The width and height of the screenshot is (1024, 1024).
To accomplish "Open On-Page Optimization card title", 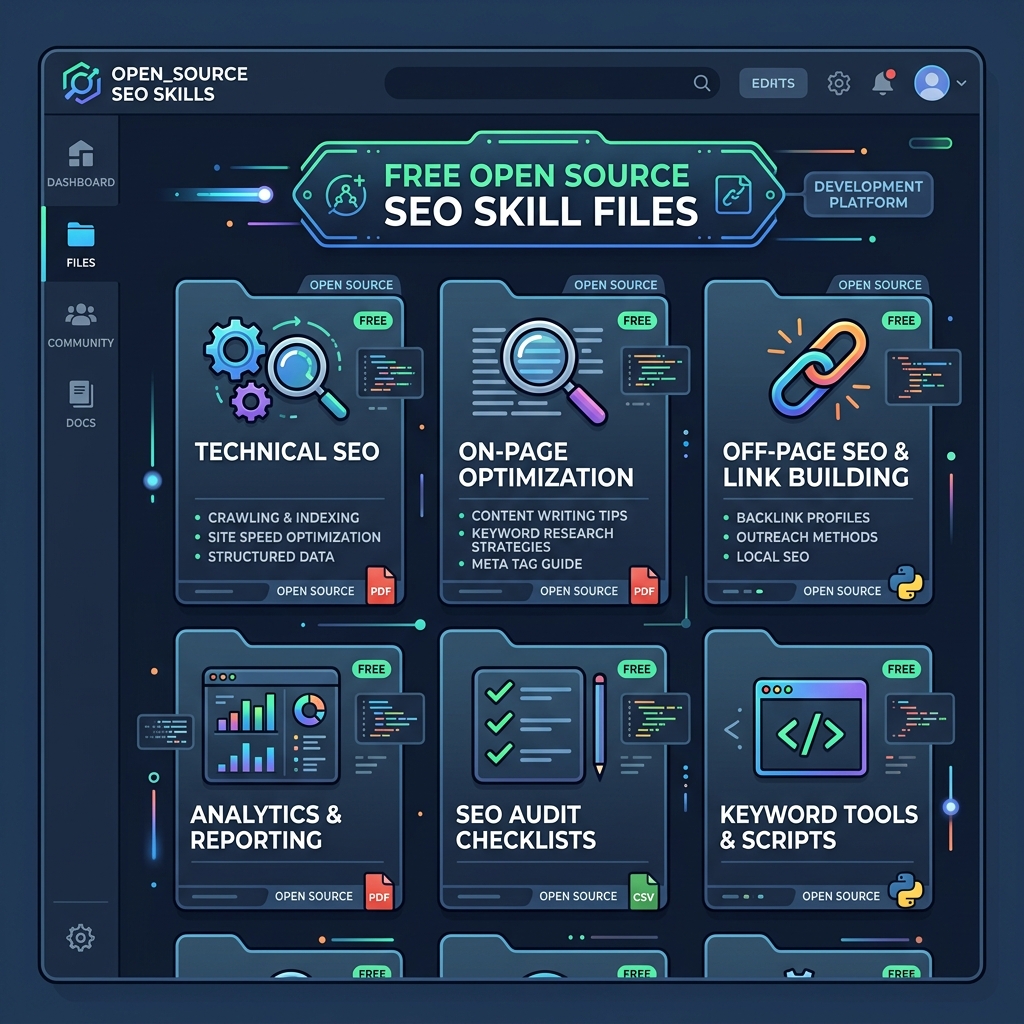I will pos(545,464).
